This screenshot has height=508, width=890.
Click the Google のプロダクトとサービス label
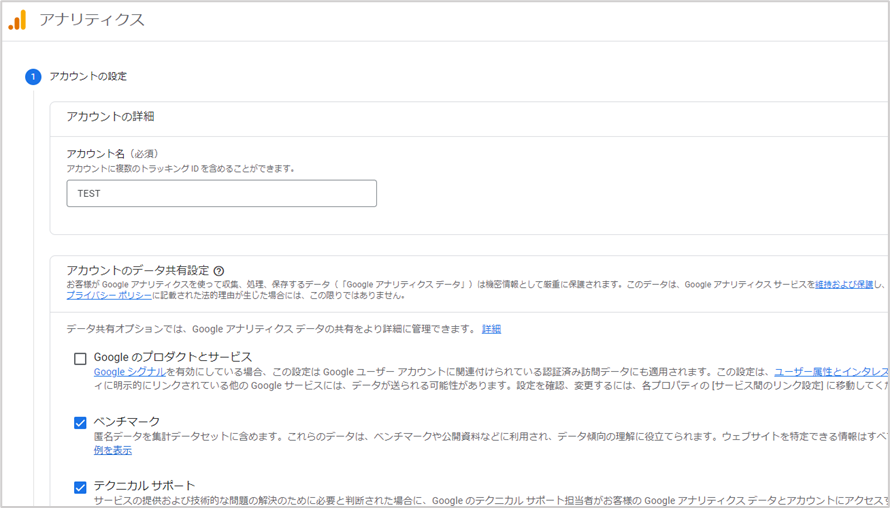173,358
